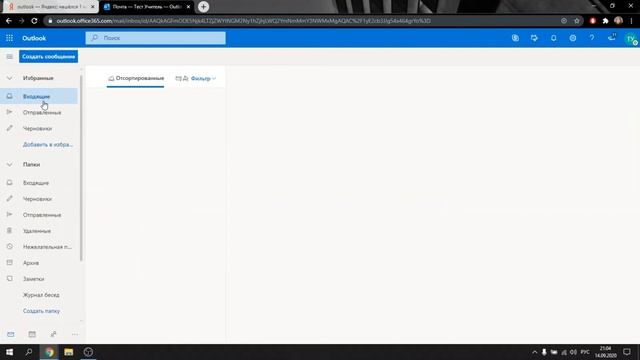The width and height of the screenshot is (640, 360).
Task: Open more modules ellipsis
Action: [75, 334]
